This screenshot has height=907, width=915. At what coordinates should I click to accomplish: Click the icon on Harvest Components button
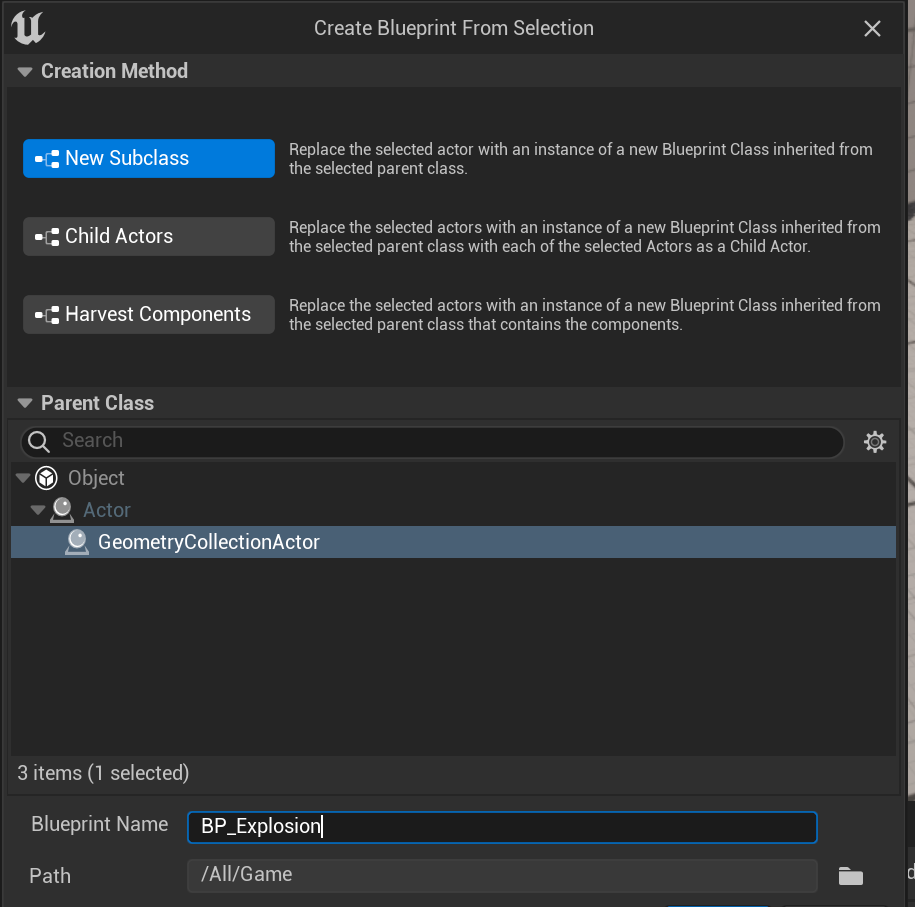click(46, 315)
